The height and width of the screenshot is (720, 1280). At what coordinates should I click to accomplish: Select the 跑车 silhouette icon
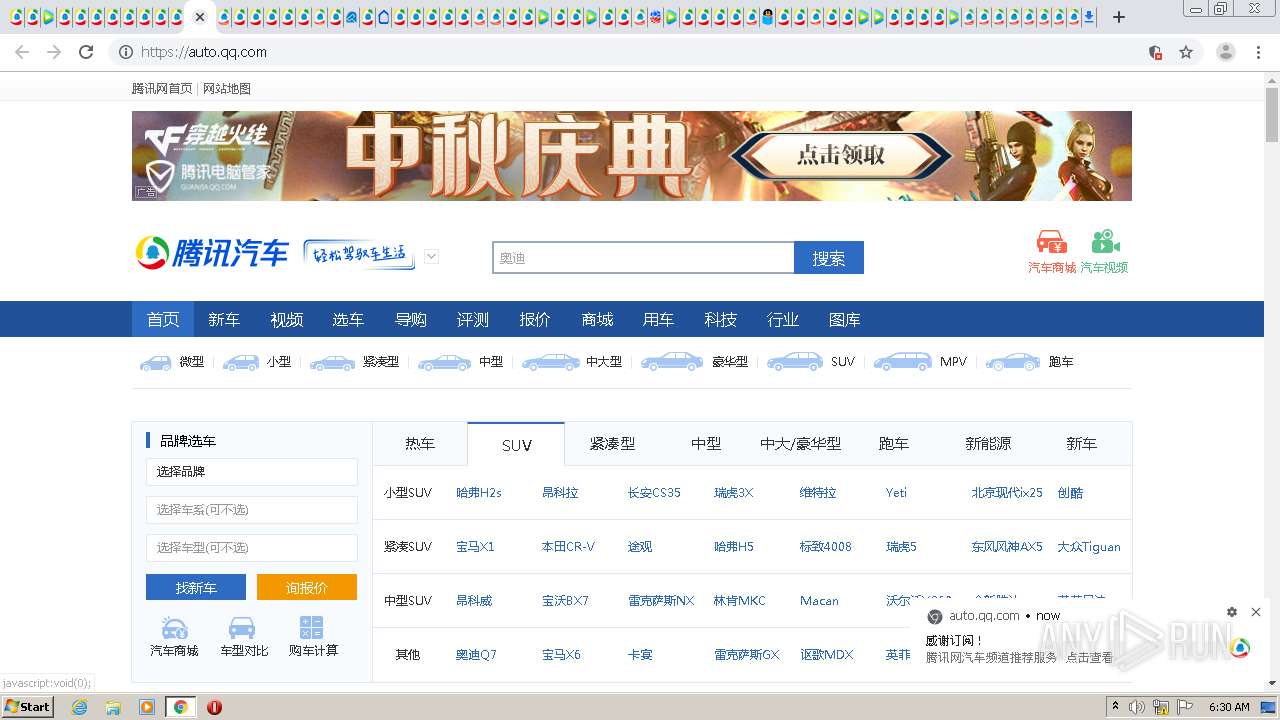click(x=1013, y=362)
